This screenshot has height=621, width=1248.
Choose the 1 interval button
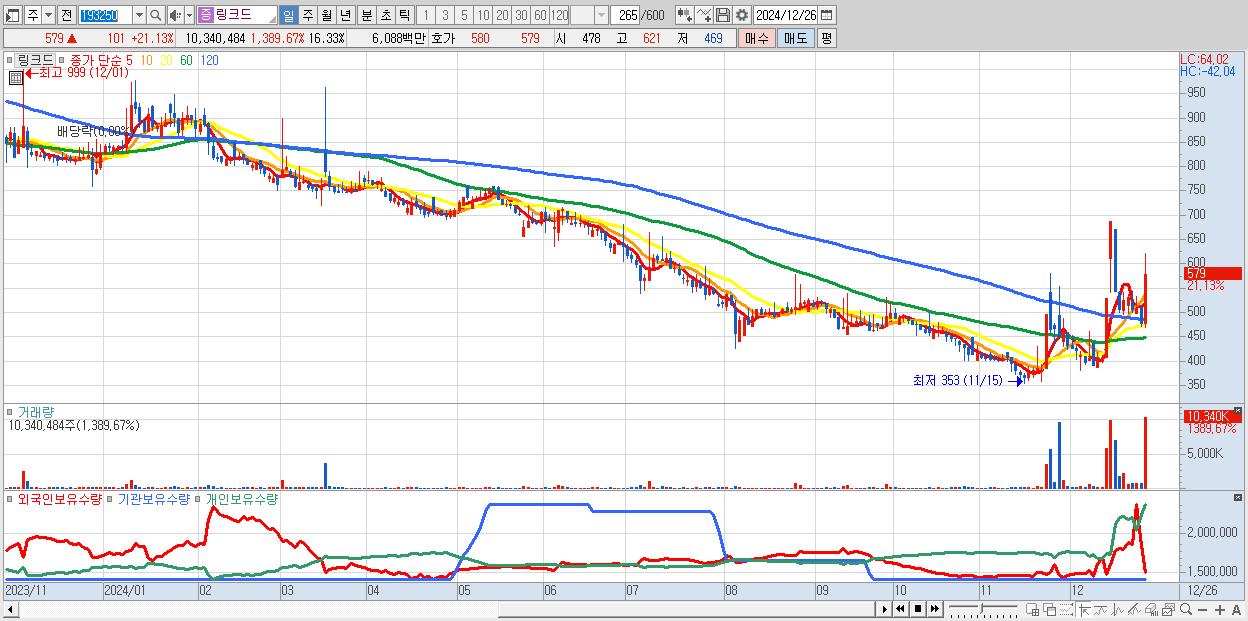[426, 16]
